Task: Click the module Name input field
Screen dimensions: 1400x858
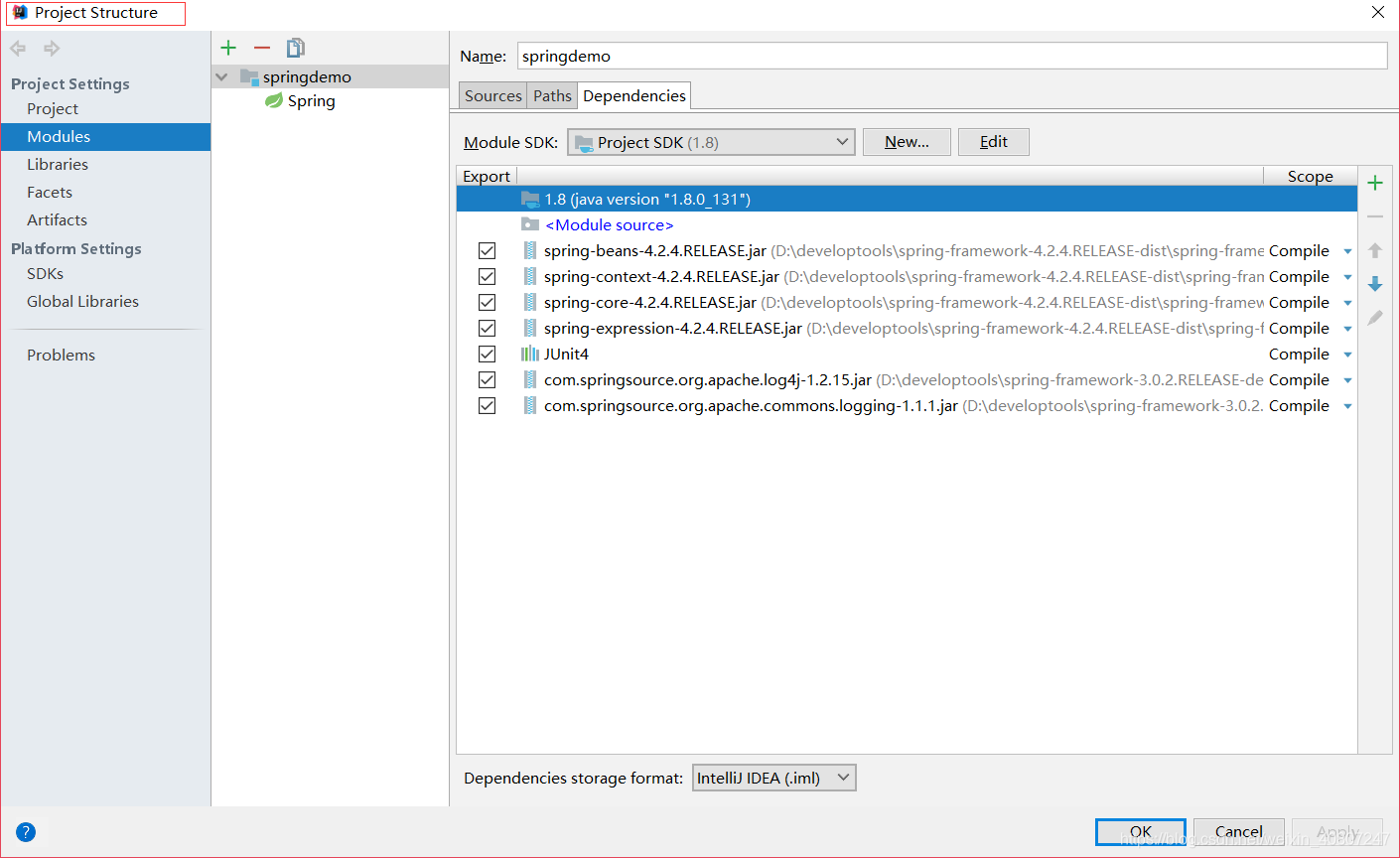Action: click(x=952, y=56)
